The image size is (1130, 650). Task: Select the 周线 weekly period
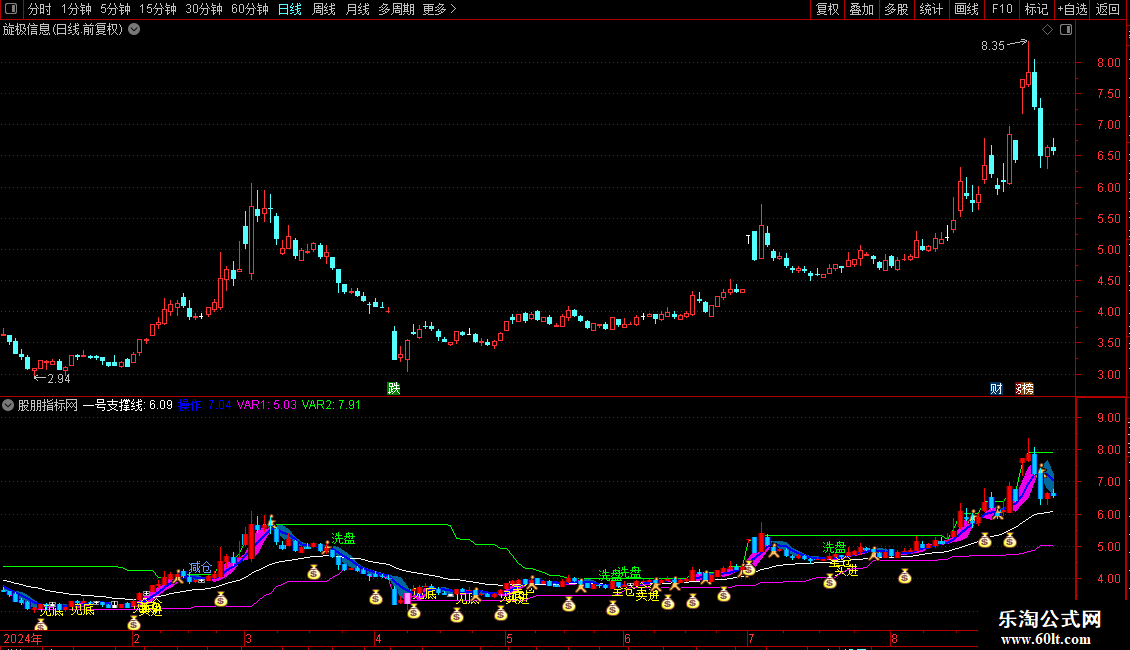[x=324, y=9]
